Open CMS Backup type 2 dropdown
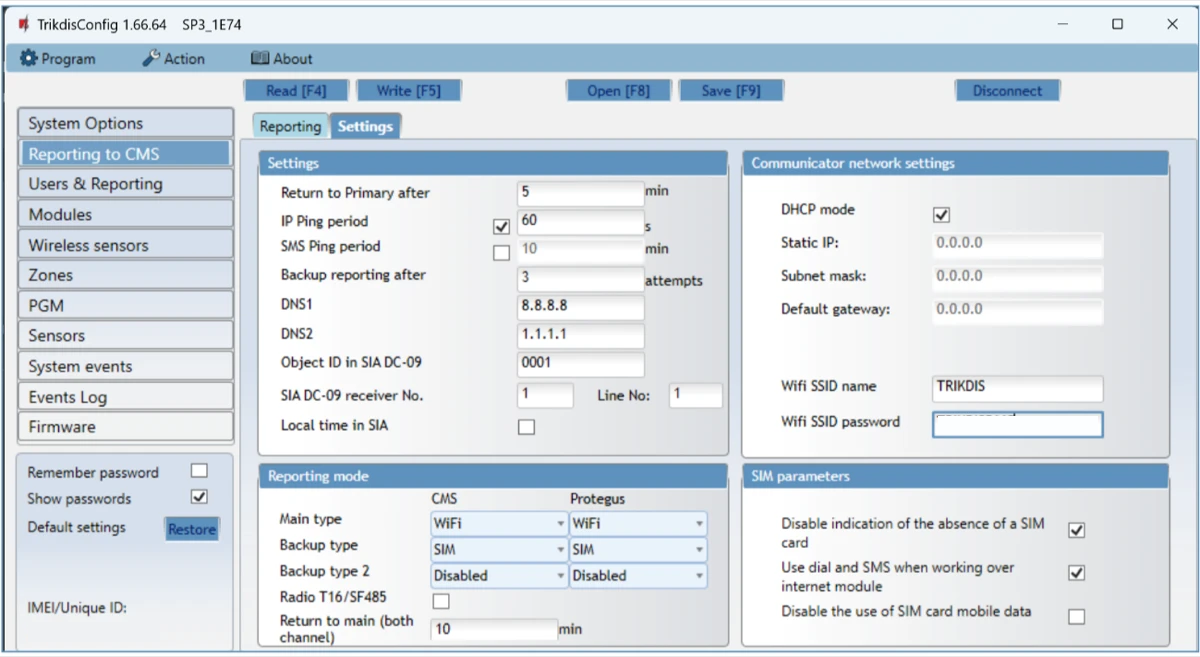 pos(499,575)
